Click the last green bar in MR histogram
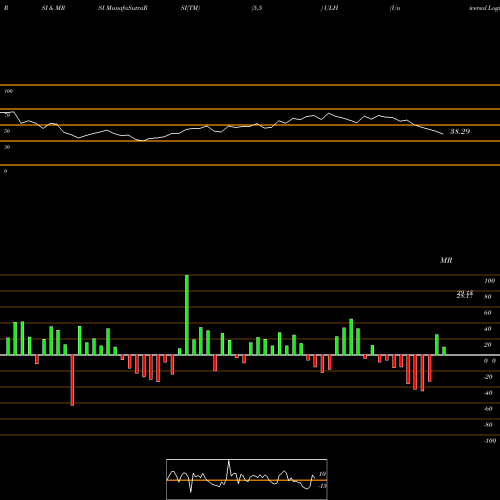The height and width of the screenshot is (500, 500). tap(444, 351)
